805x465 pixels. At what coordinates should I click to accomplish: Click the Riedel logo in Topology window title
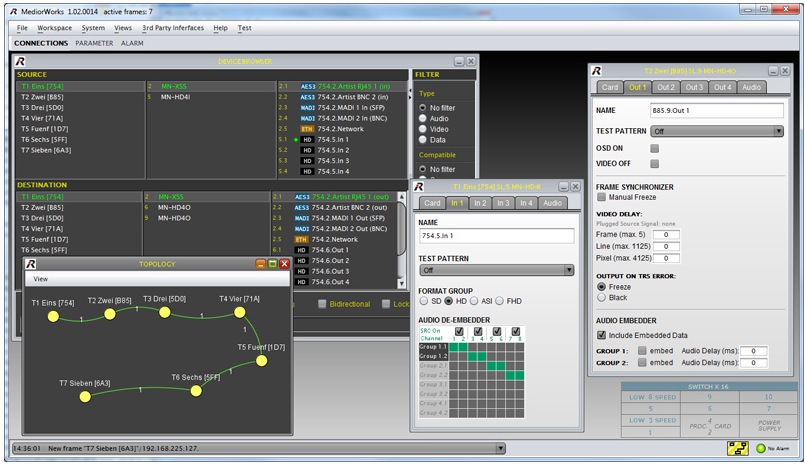click(x=30, y=264)
